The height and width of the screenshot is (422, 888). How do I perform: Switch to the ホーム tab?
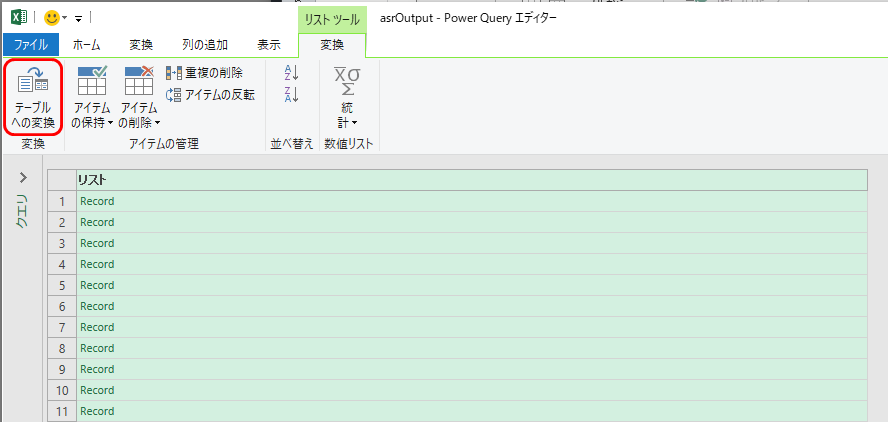(87, 45)
